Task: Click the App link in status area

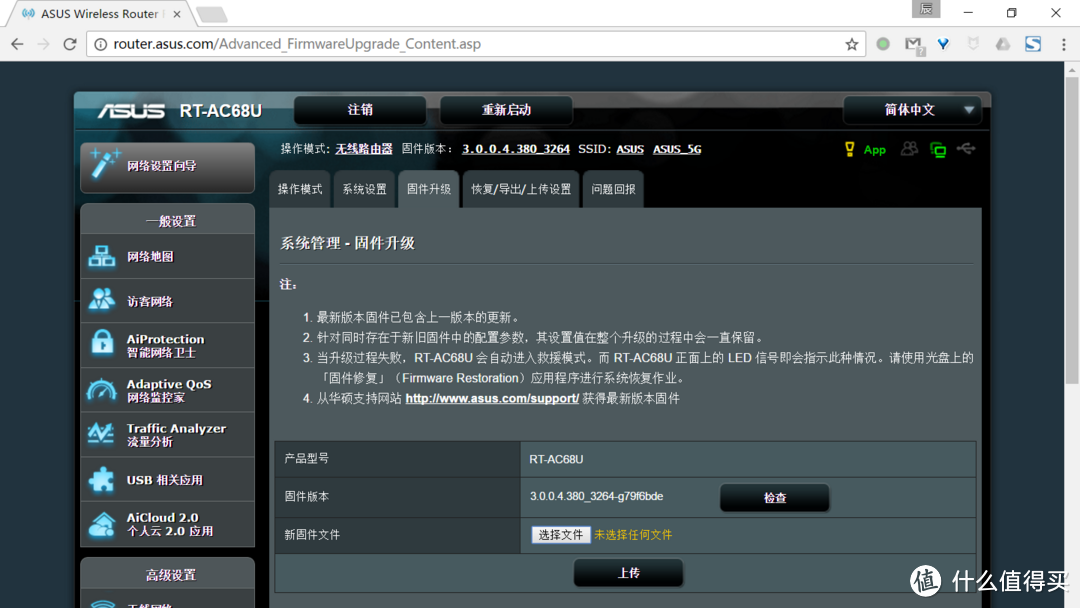Action: [x=874, y=150]
